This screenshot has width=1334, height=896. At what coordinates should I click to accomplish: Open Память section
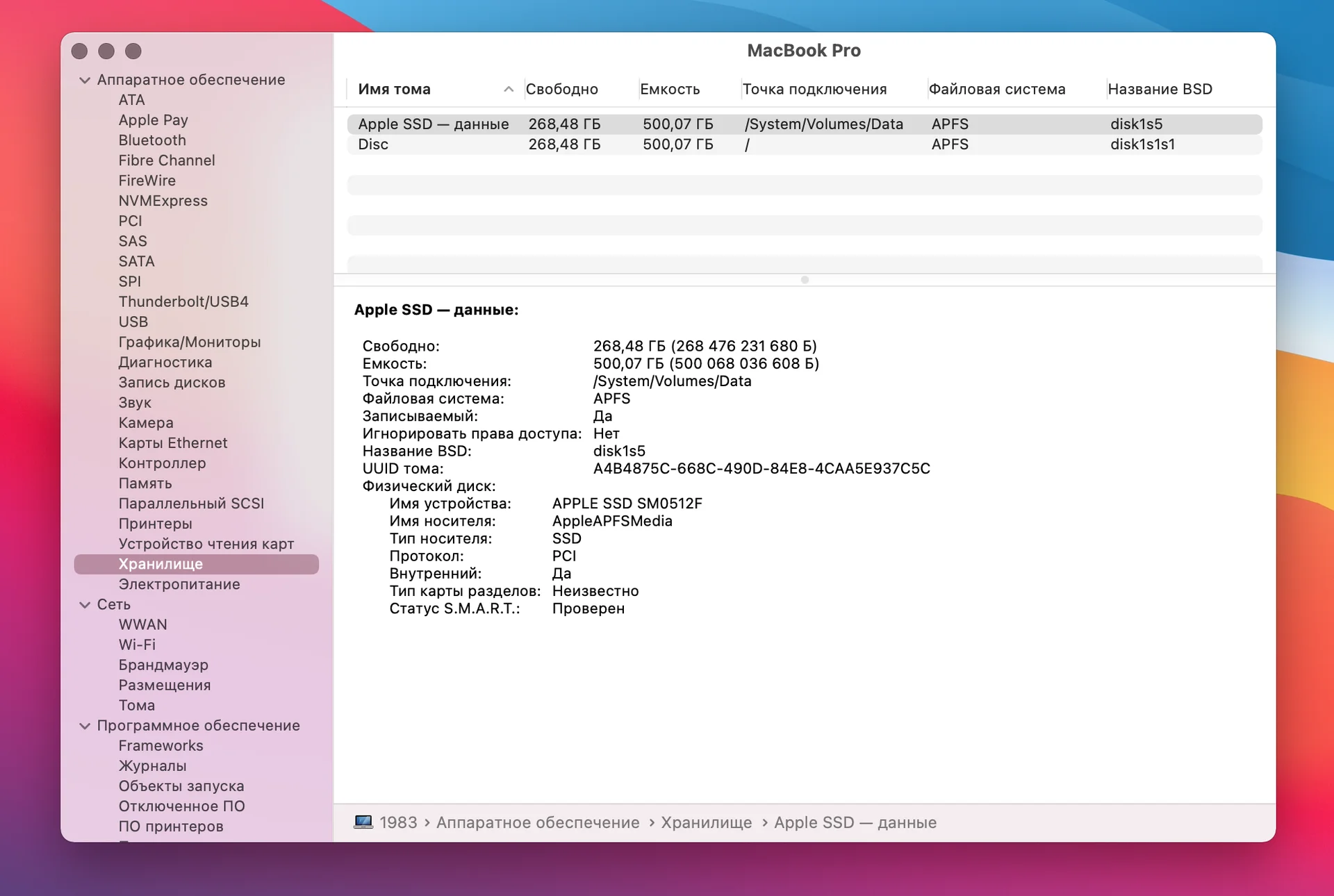click(x=145, y=483)
